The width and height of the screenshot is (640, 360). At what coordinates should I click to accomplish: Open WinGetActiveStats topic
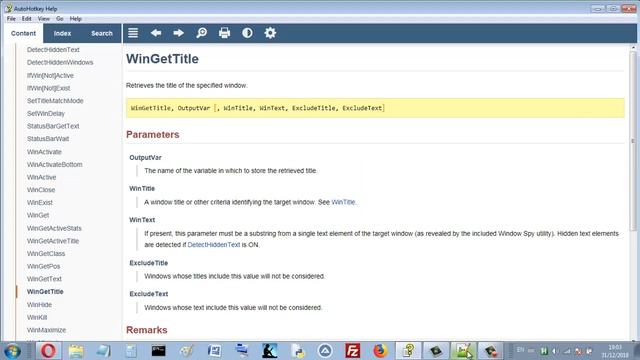[x=54, y=228]
